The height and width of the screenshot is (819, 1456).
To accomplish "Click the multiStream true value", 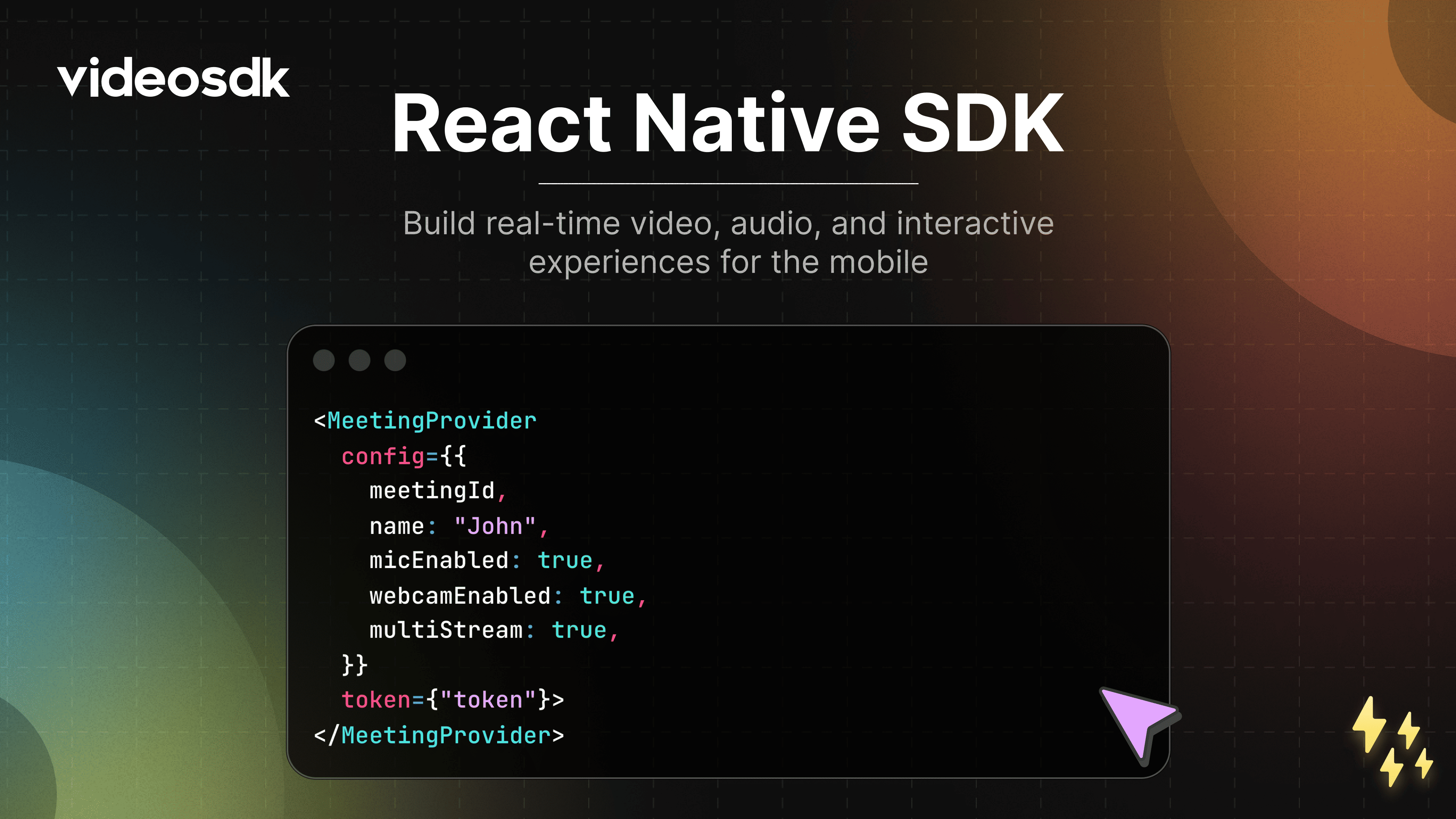I will (x=579, y=630).
